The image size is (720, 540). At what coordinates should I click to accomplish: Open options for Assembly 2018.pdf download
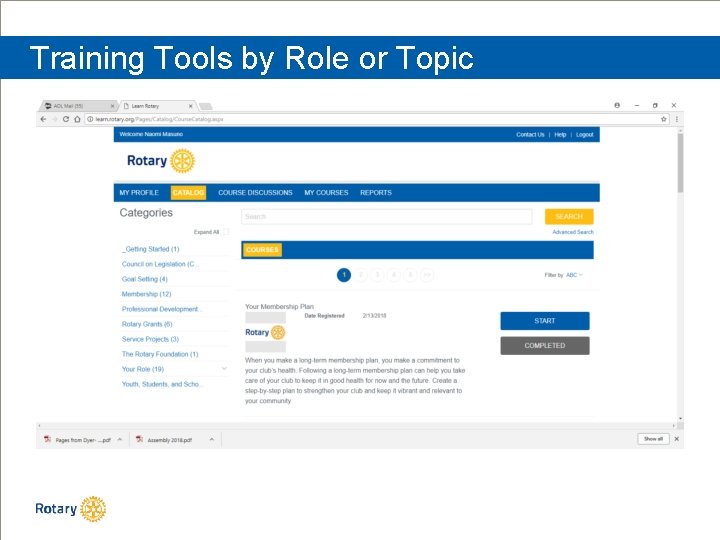pos(212,439)
